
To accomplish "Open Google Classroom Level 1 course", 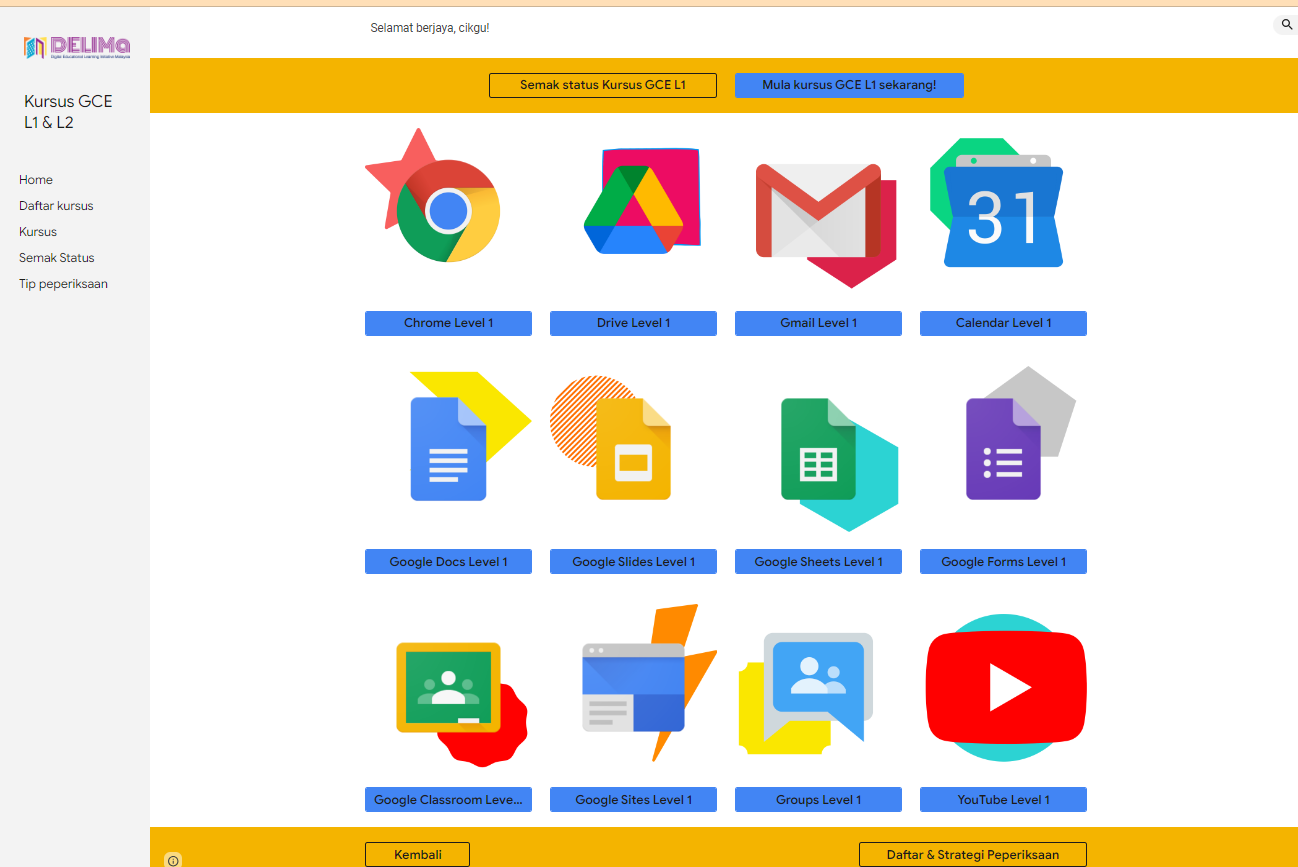I will point(448,800).
